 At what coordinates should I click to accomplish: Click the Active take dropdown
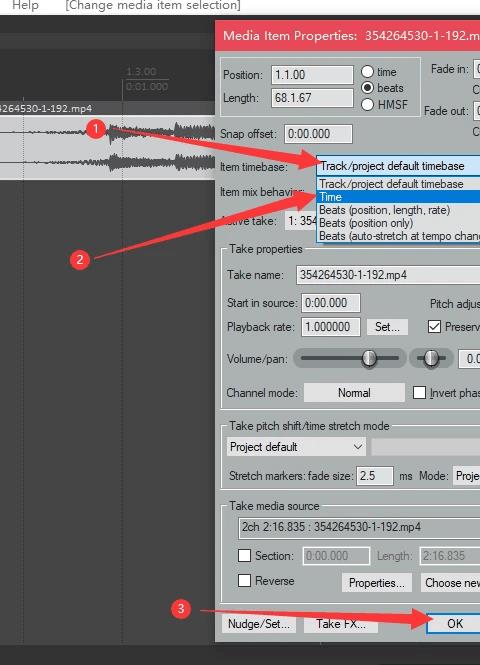301,221
